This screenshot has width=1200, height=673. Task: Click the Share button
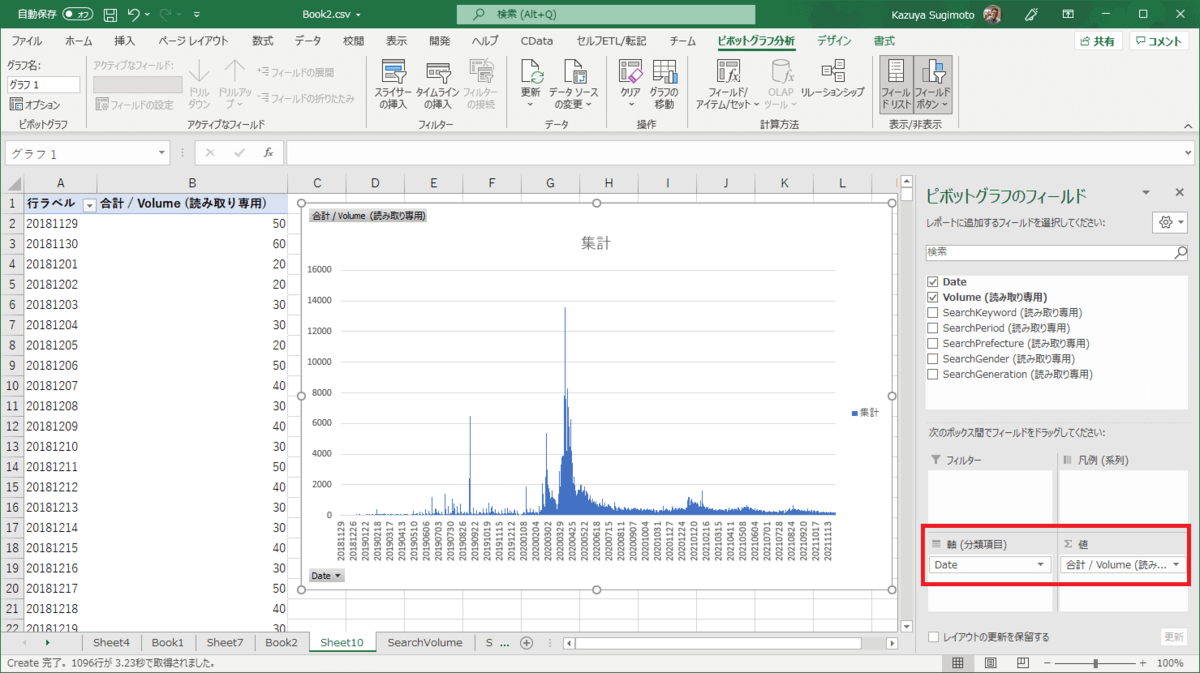point(1097,41)
